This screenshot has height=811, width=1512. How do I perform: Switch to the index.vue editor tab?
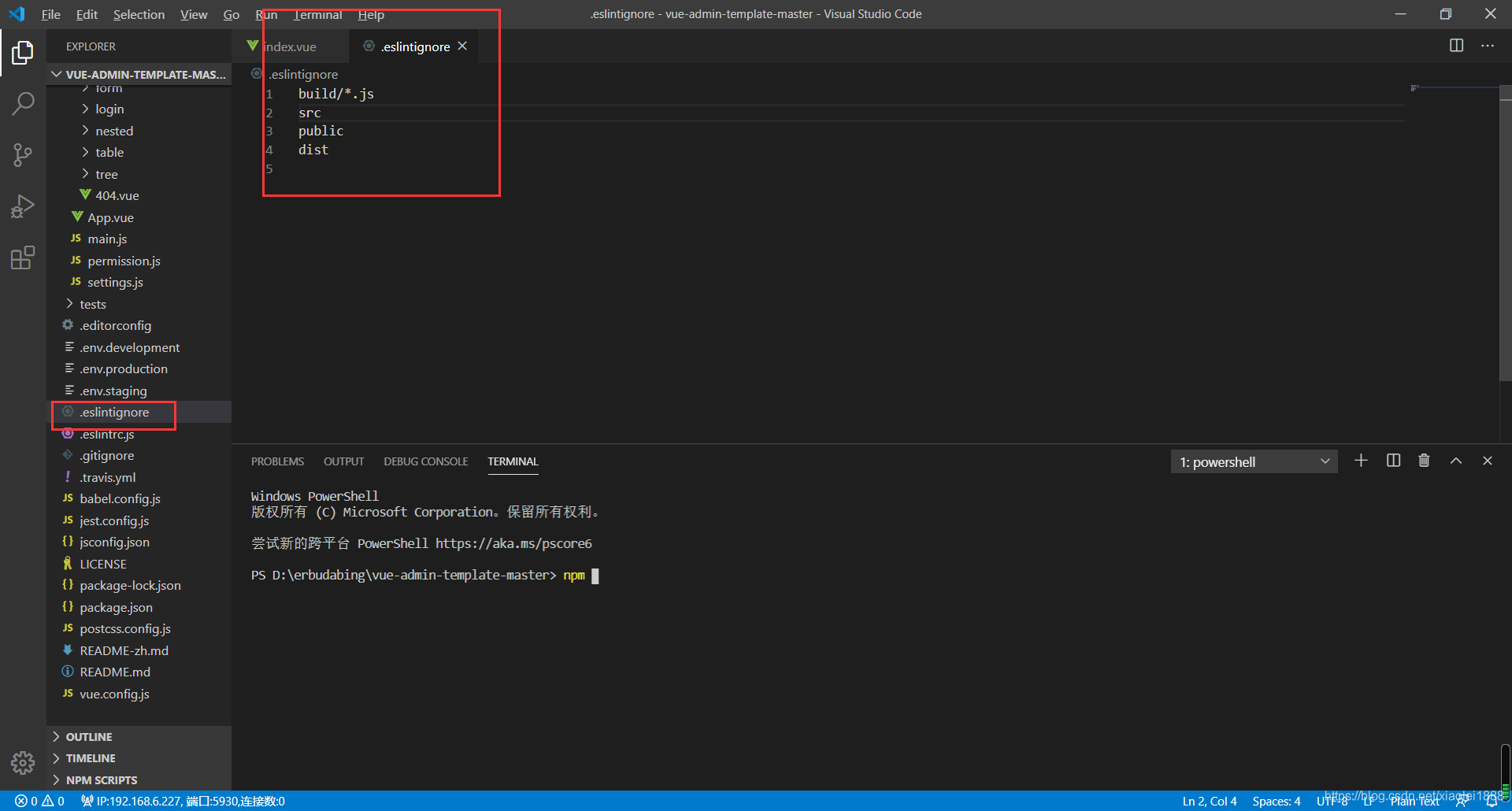tap(291, 46)
